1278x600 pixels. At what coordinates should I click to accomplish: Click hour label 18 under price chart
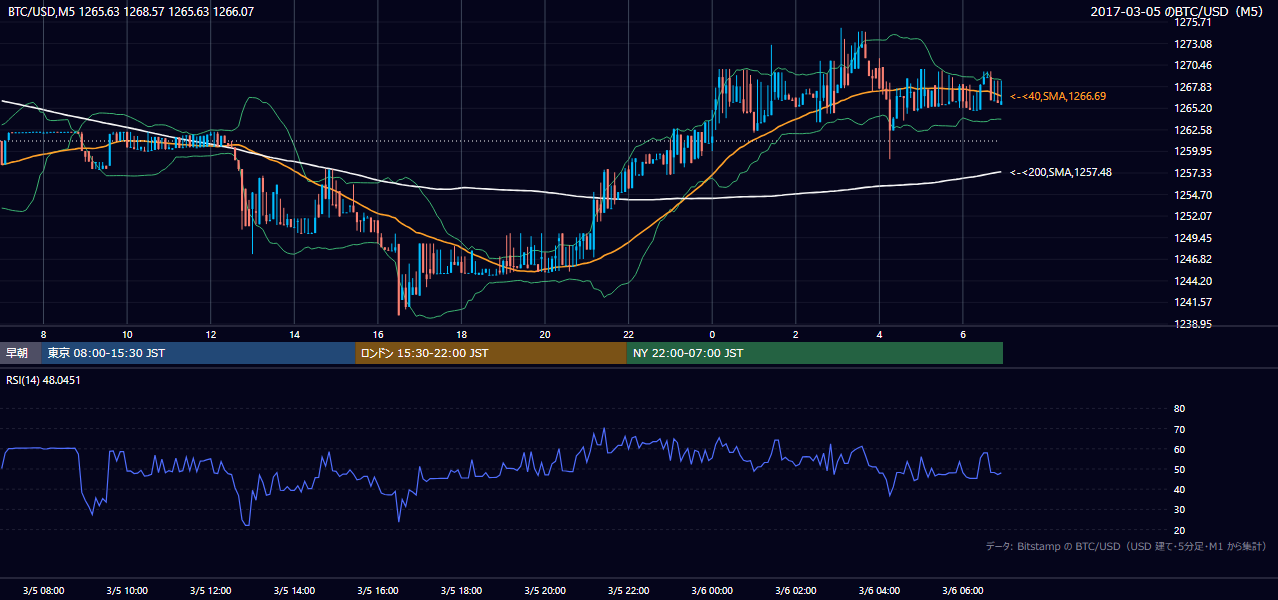point(461,333)
